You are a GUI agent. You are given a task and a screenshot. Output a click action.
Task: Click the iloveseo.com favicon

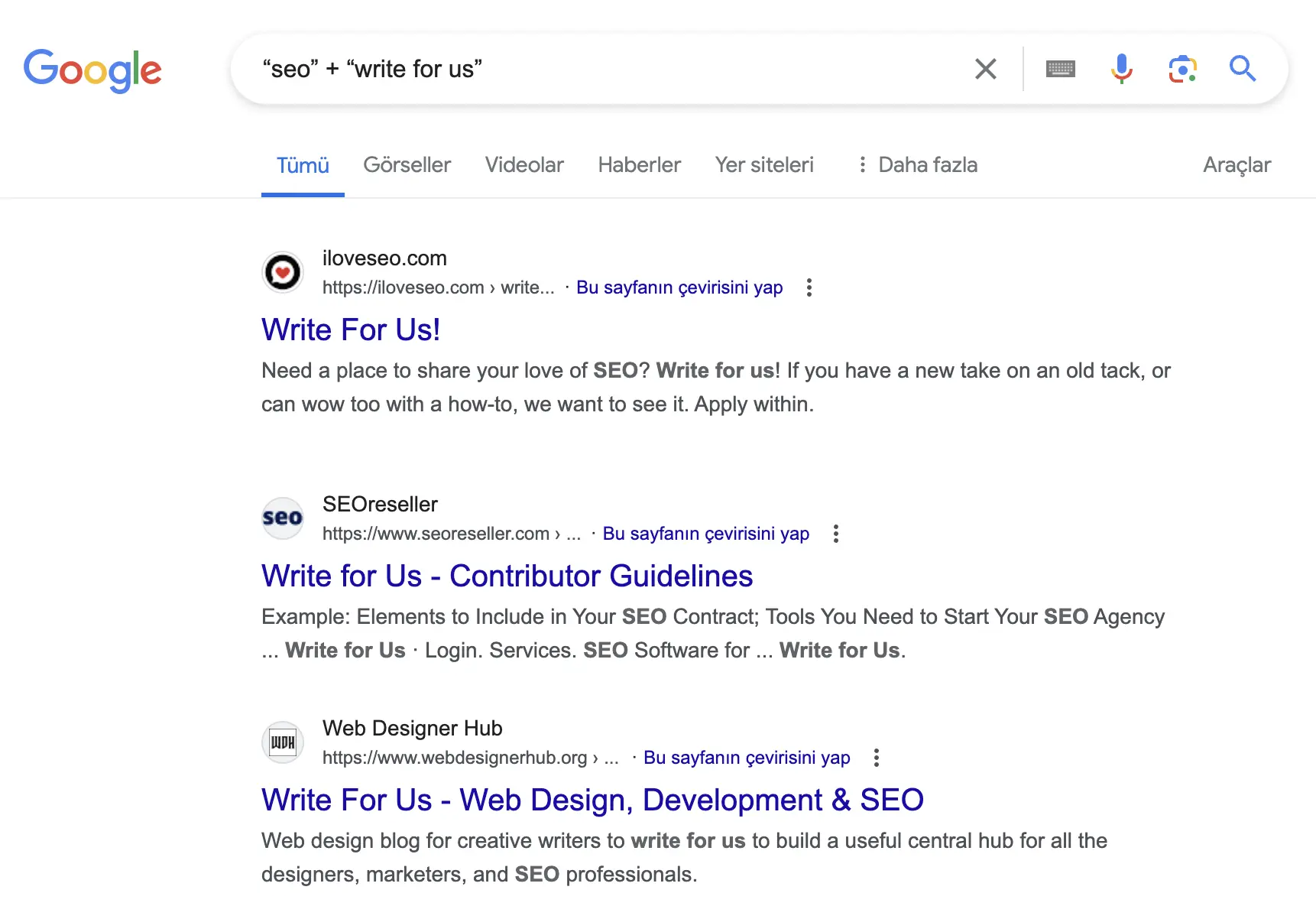point(283,272)
